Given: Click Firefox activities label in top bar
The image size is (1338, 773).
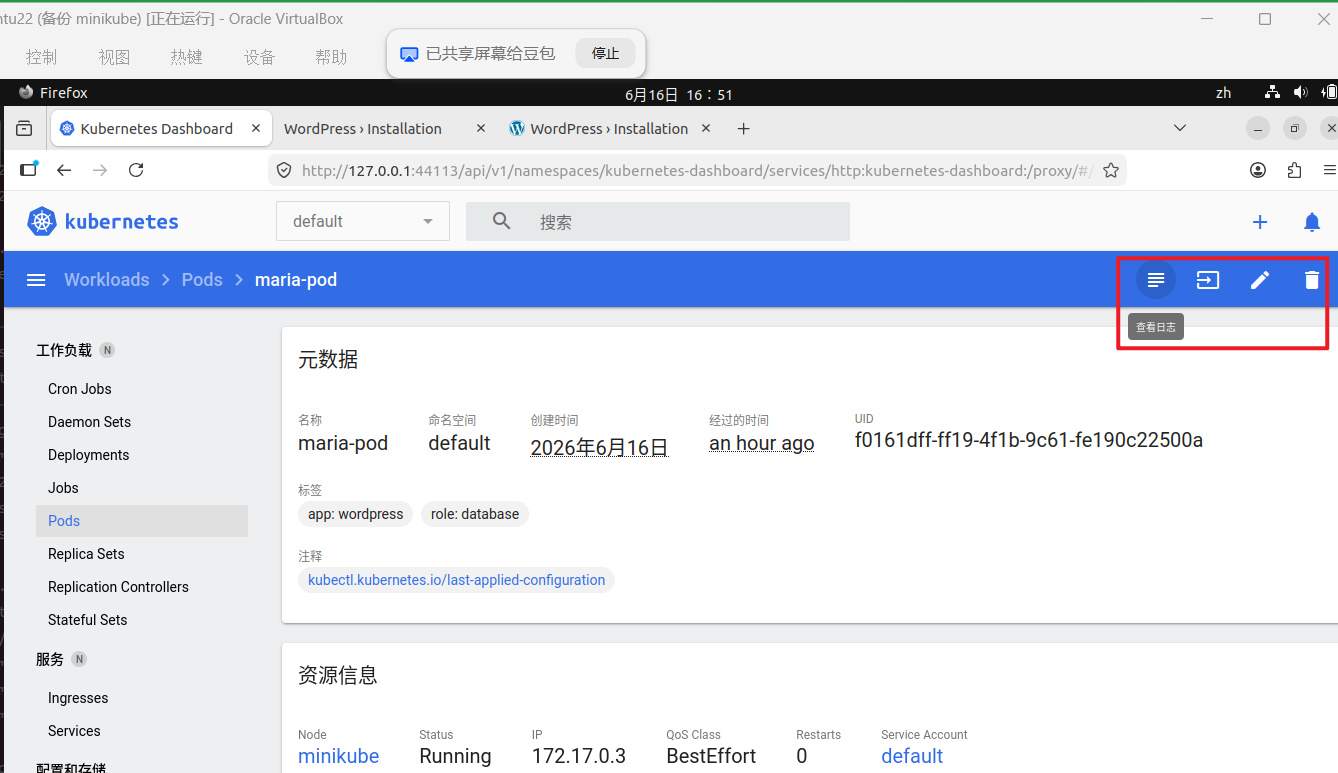Looking at the screenshot, I should tap(53, 93).
